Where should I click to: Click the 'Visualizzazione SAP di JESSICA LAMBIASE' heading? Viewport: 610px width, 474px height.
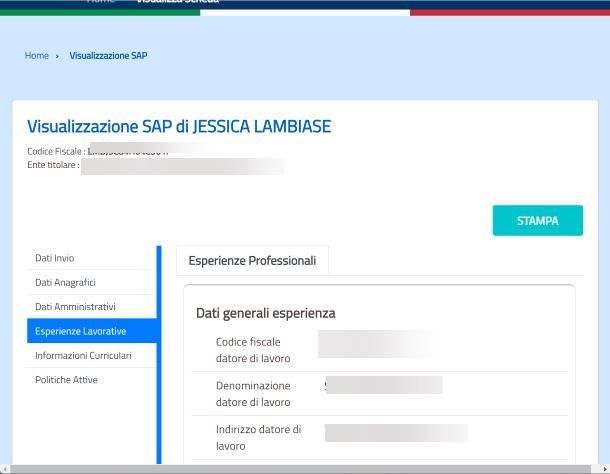pyautogui.click(x=179, y=126)
